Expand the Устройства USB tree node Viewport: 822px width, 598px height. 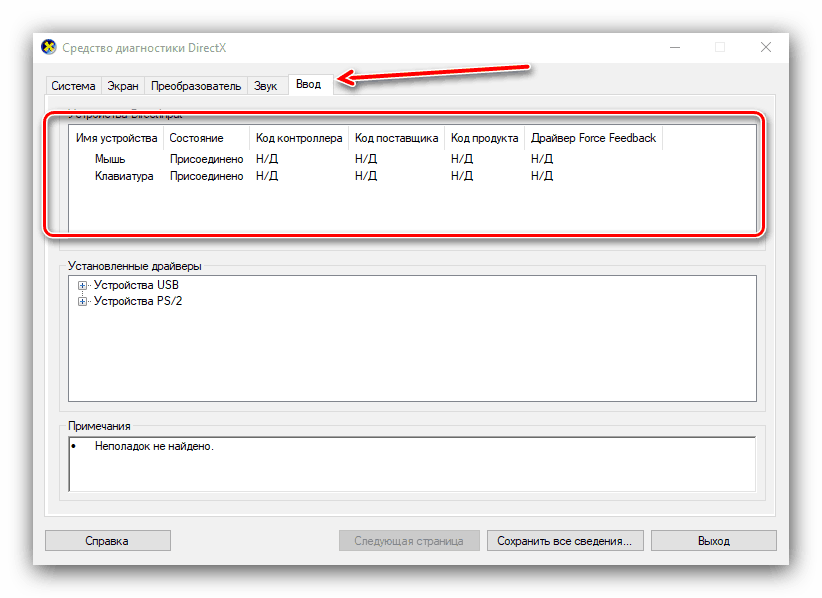coord(82,286)
